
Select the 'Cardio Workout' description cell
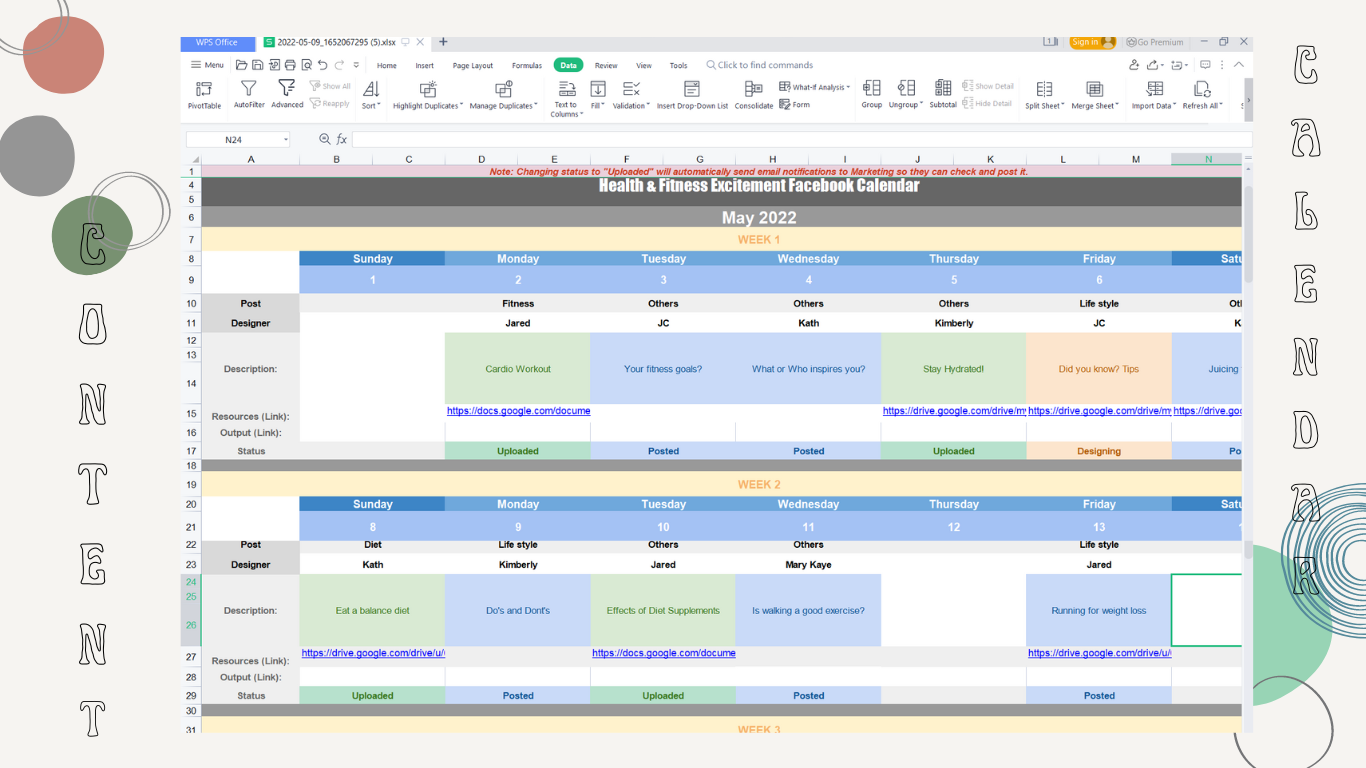point(518,368)
